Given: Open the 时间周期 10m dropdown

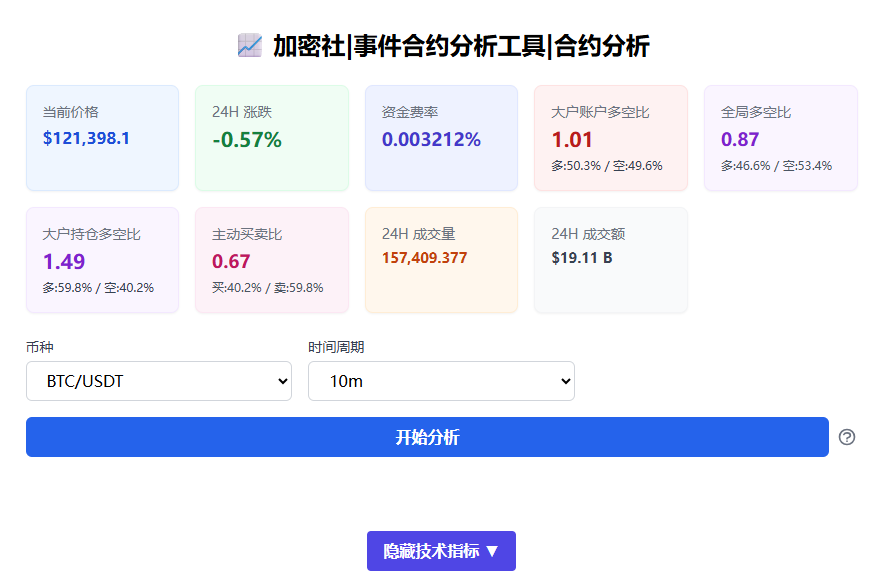Looking at the screenshot, I should 441,381.
